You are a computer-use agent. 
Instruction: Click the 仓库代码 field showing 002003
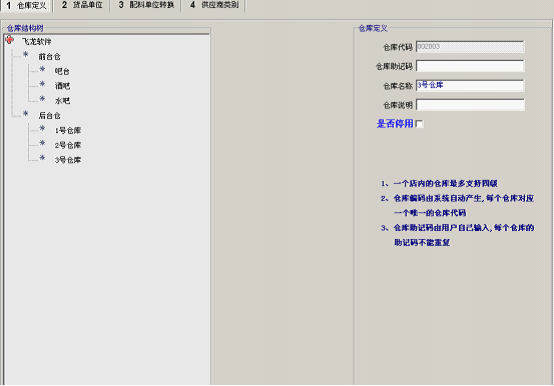point(470,47)
